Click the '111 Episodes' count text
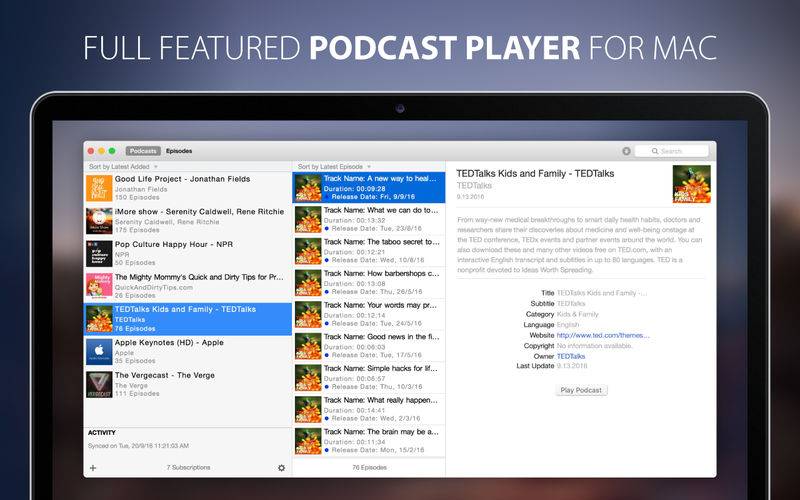800x500 pixels. click(x=137, y=393)
